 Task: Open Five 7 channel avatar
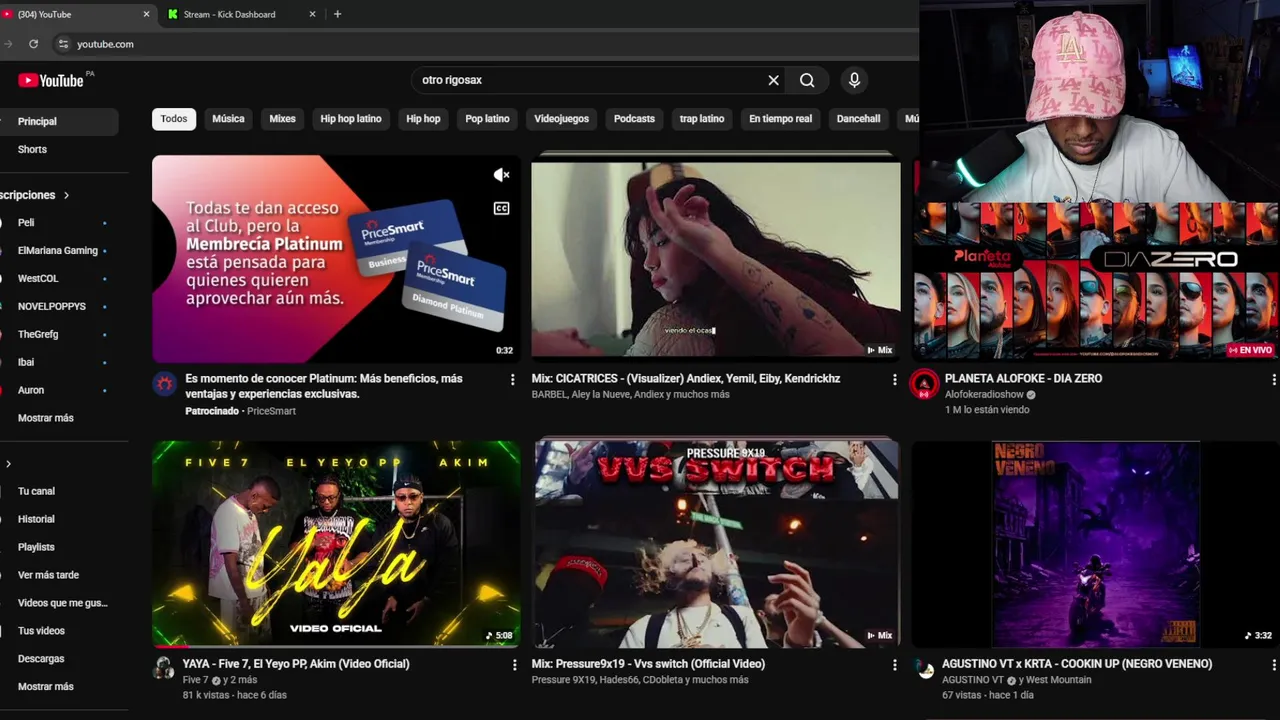164,669
